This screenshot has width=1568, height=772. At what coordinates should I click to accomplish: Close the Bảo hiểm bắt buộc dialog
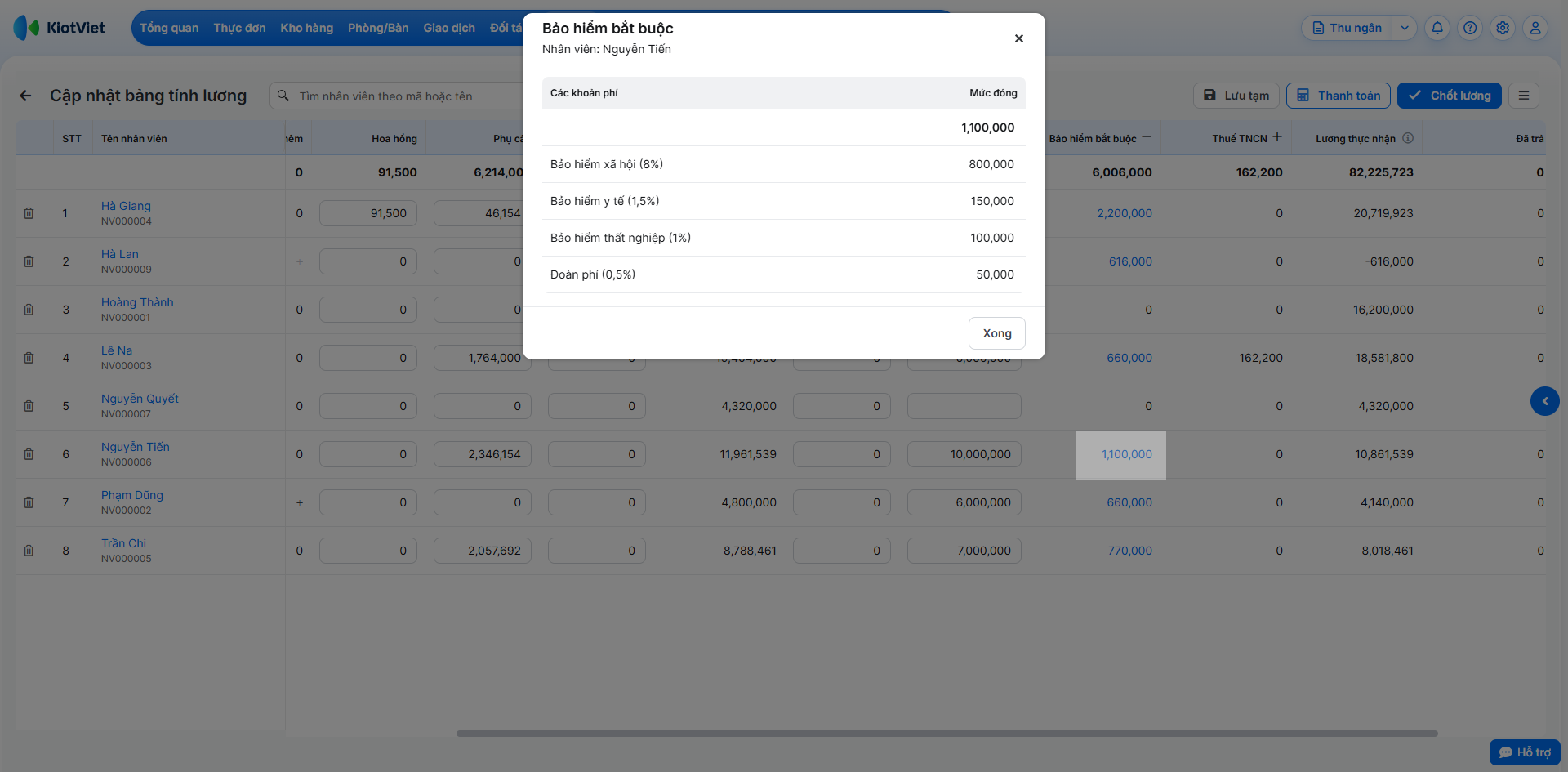pos(1018,38)
